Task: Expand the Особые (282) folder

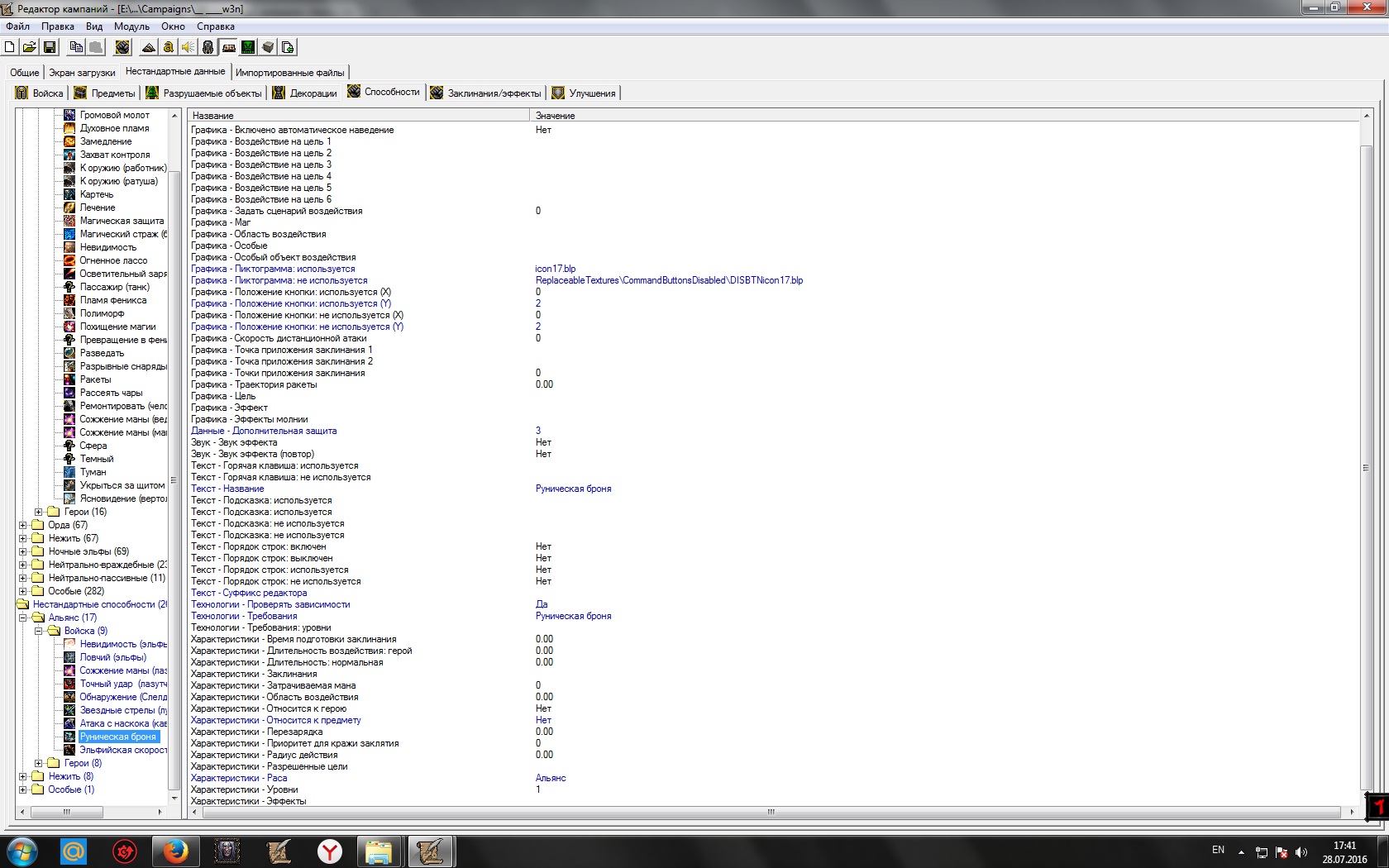Action: (23, 591)
